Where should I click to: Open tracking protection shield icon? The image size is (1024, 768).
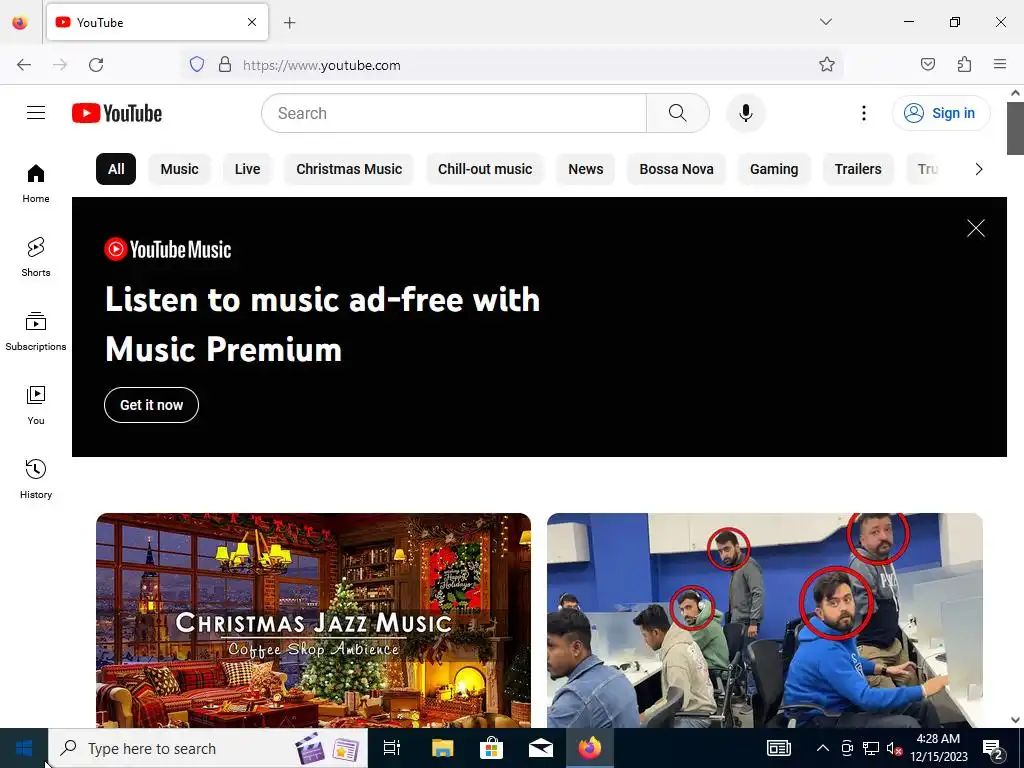[197, 64]
